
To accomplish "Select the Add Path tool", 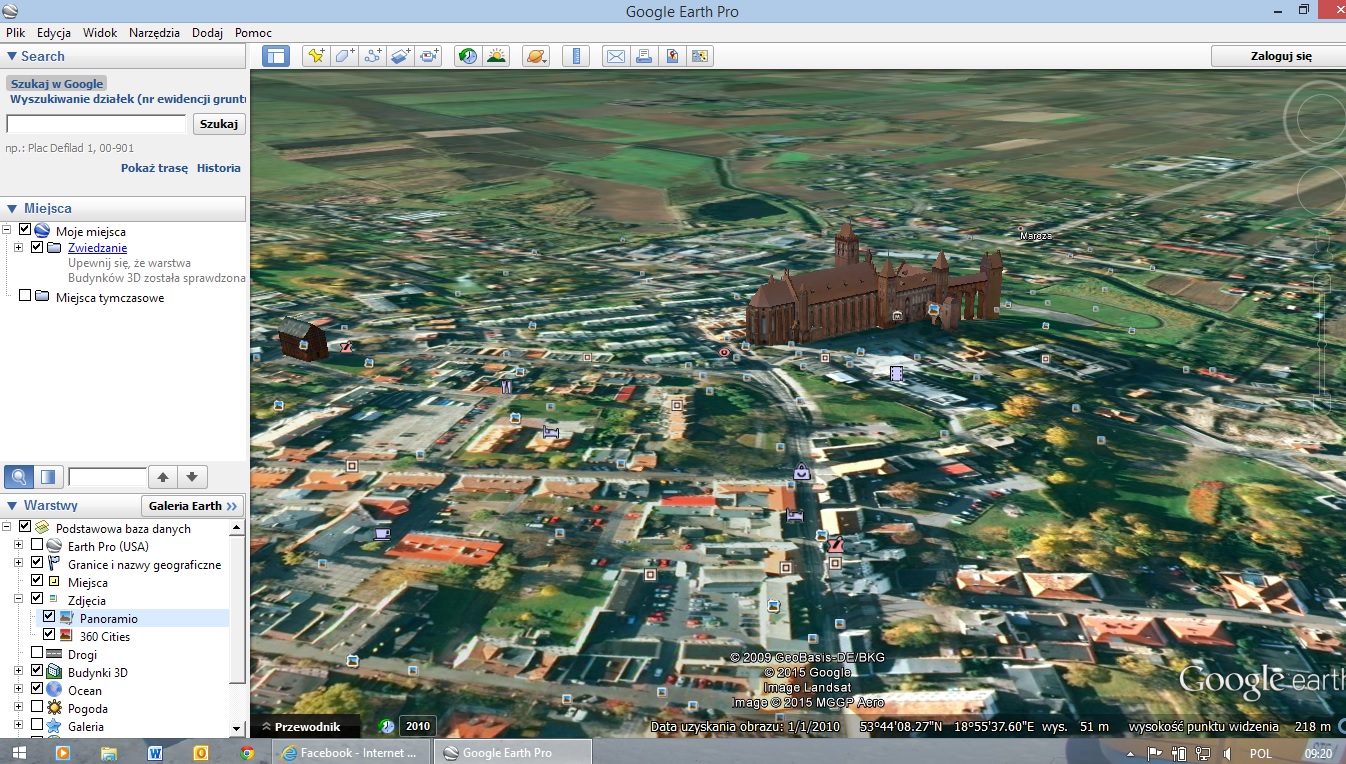I will coord(373,56).
